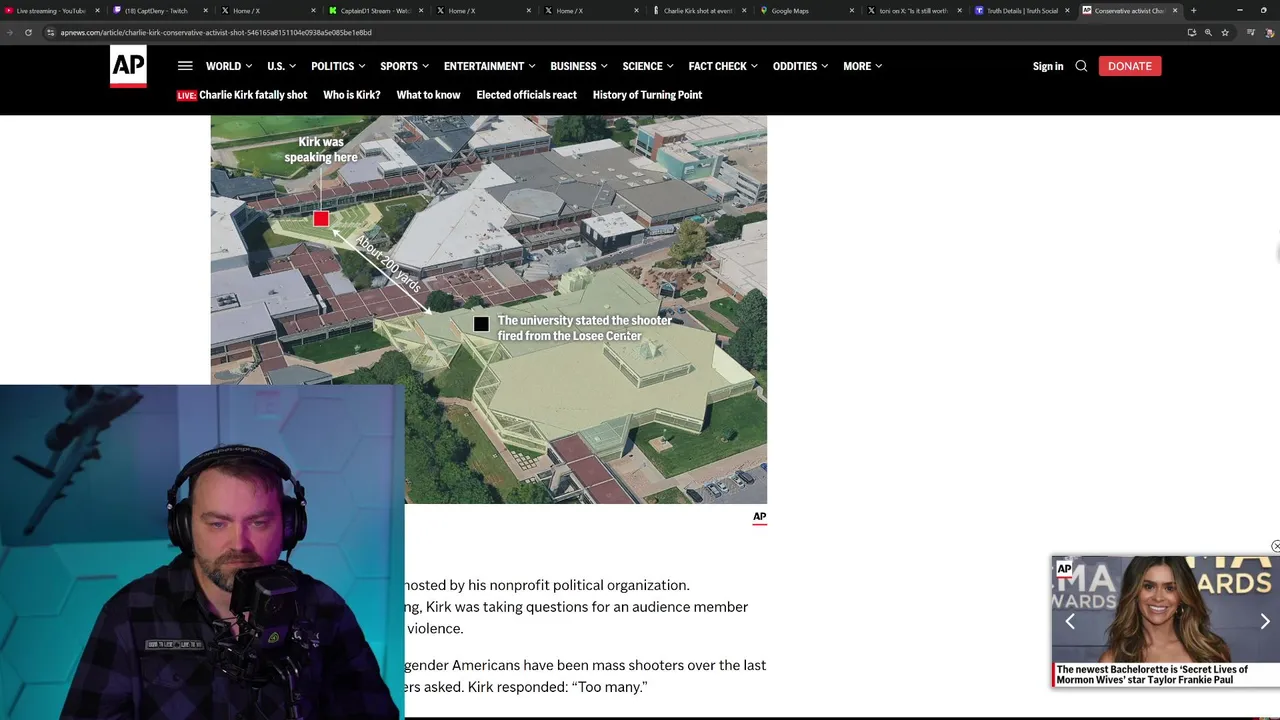The height and width of the screenshot is (720, 1280).
Task: Go forward with the browser arrow
Action: (x=10, y=32)
